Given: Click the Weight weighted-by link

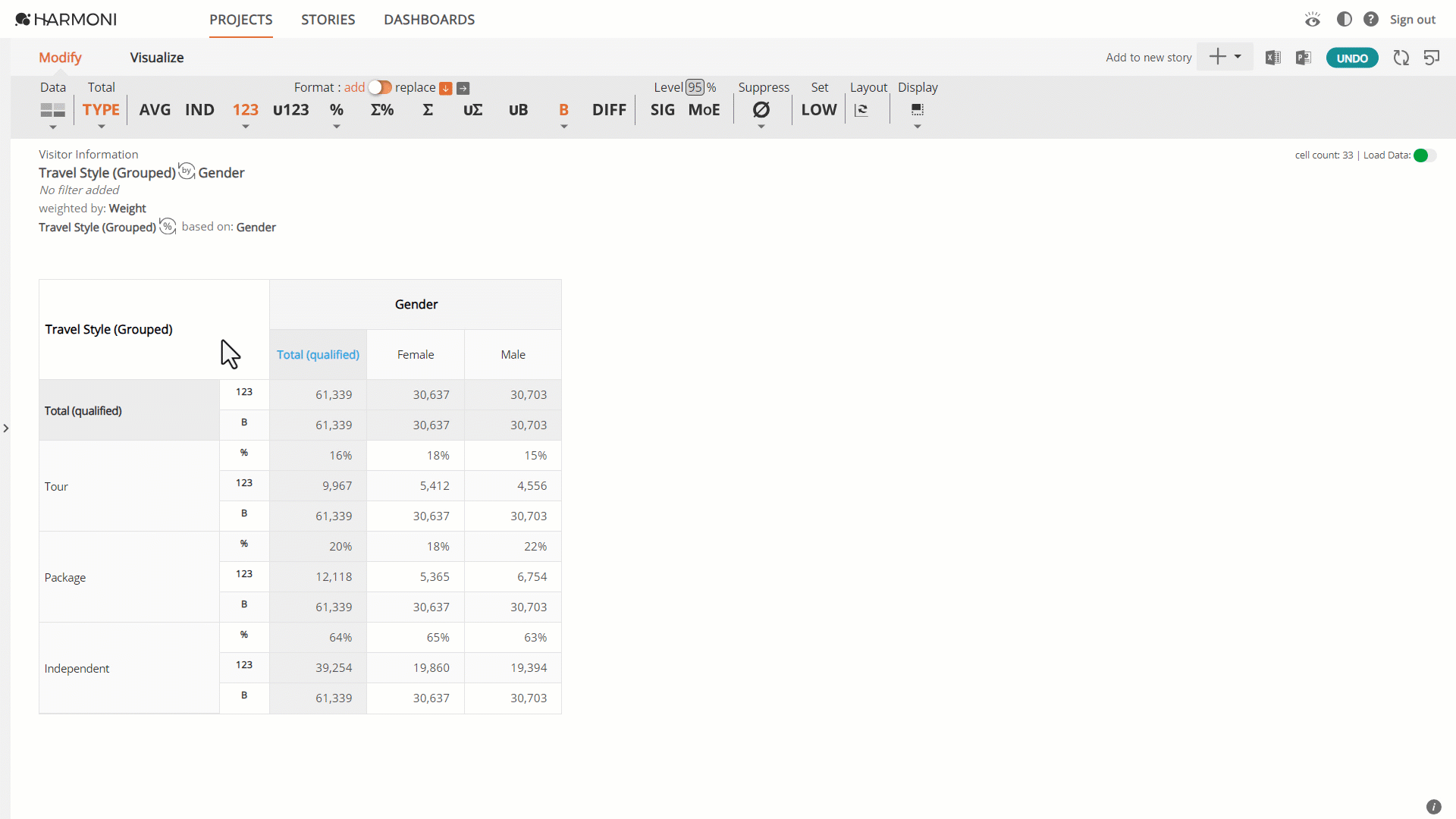Looking at the screenshot, I should point(127,209).
